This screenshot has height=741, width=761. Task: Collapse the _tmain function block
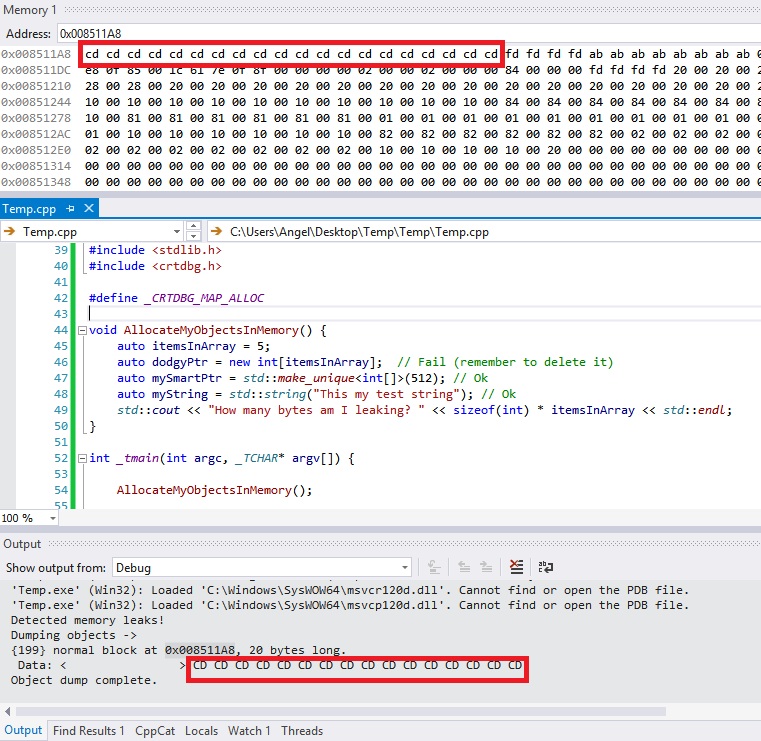(x=82, y=458)
